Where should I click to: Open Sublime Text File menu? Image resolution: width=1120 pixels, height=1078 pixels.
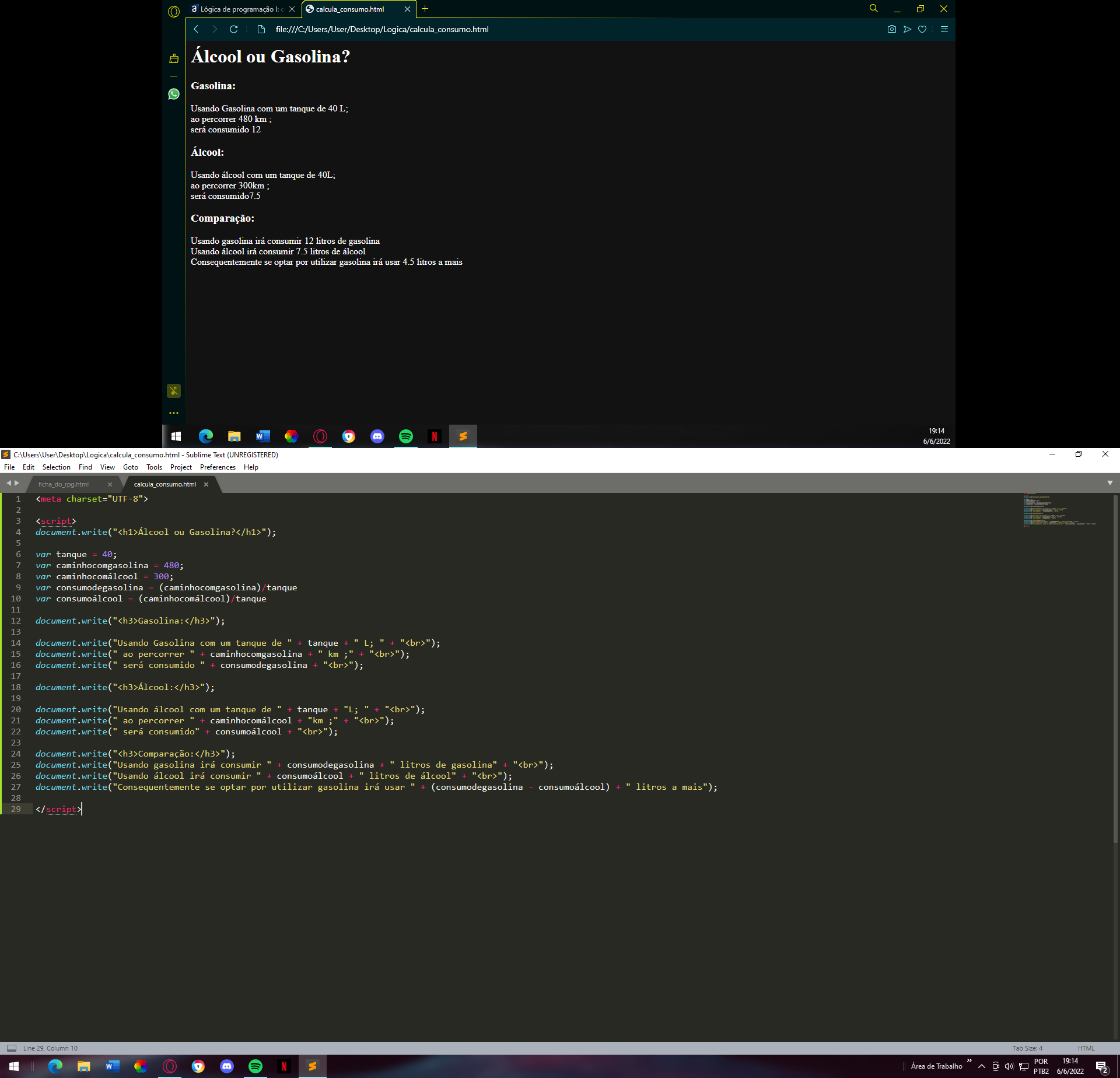point(9,467)
